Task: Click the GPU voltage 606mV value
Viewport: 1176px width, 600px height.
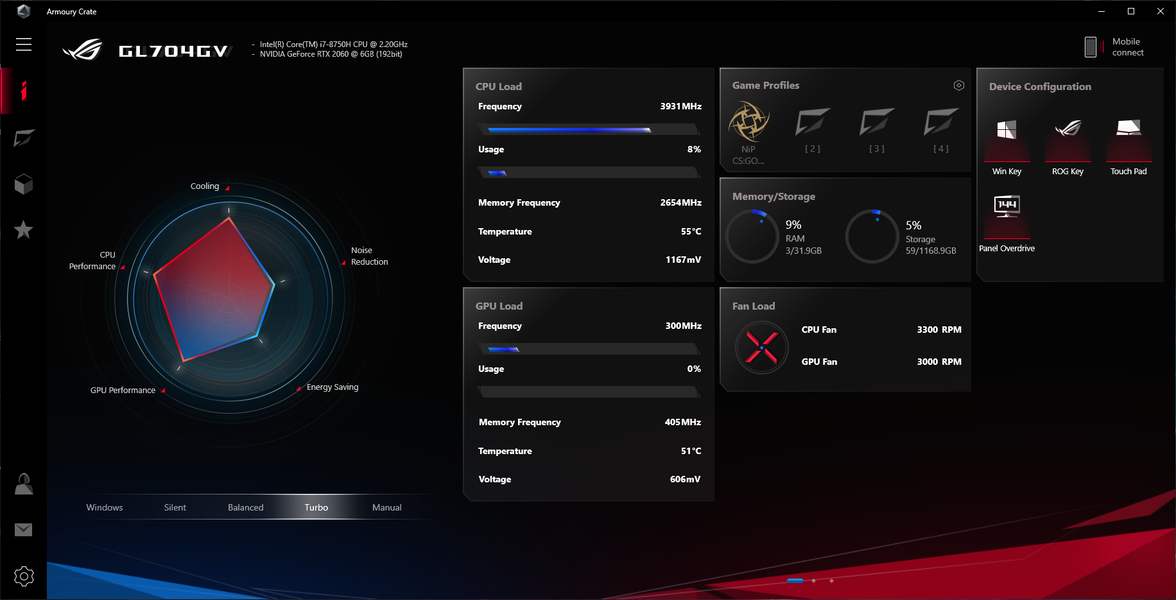Action: click(x=686, y=479)
